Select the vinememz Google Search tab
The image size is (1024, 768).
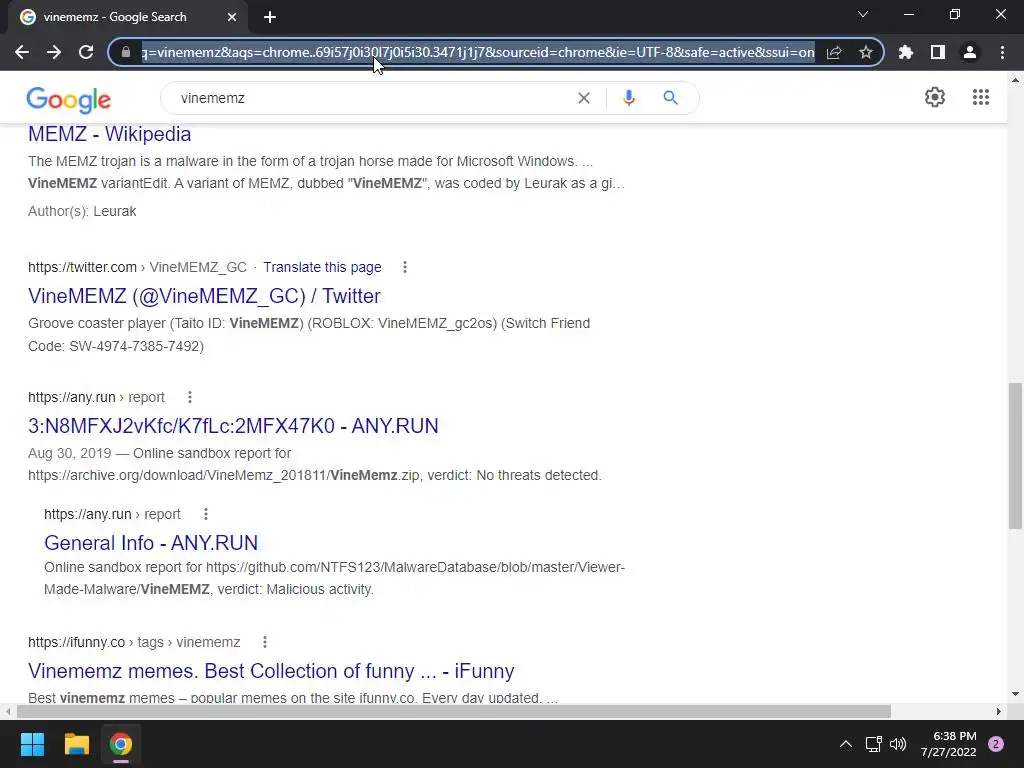click(x=127, y=18)
